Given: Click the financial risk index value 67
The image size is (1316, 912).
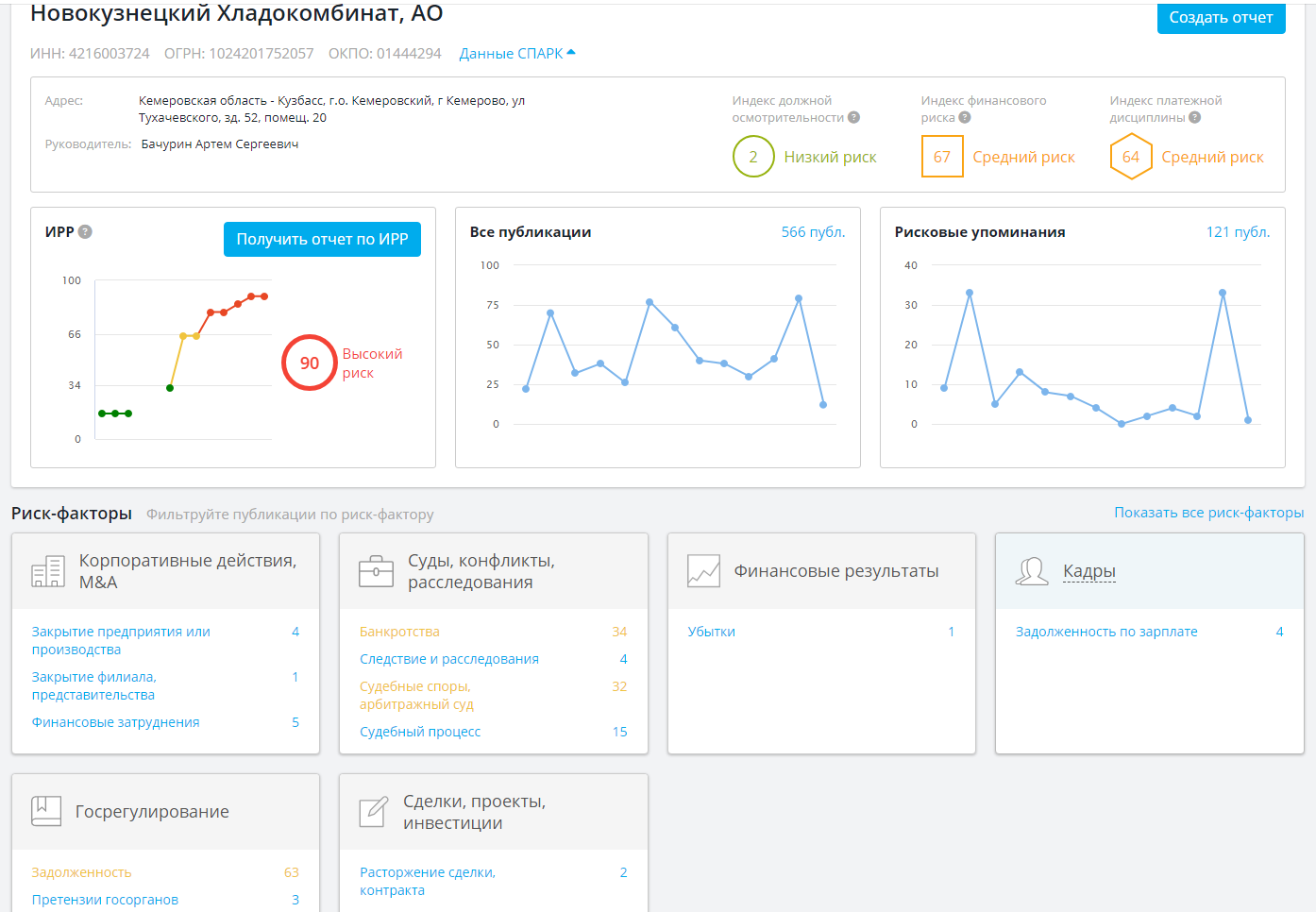Looking at the screenshot, I should (941, 157).
